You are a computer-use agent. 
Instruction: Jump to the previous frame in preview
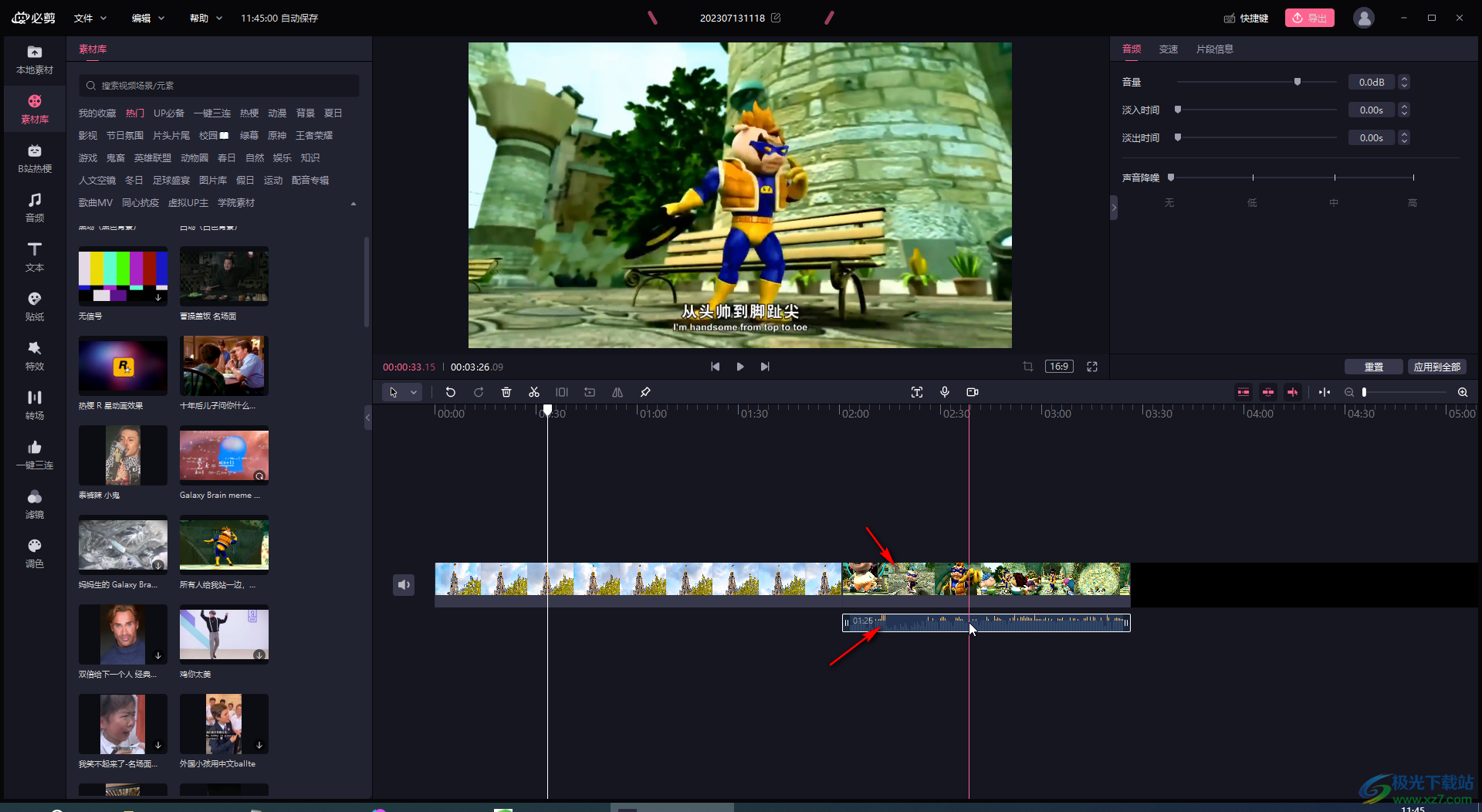click(716, 367)
